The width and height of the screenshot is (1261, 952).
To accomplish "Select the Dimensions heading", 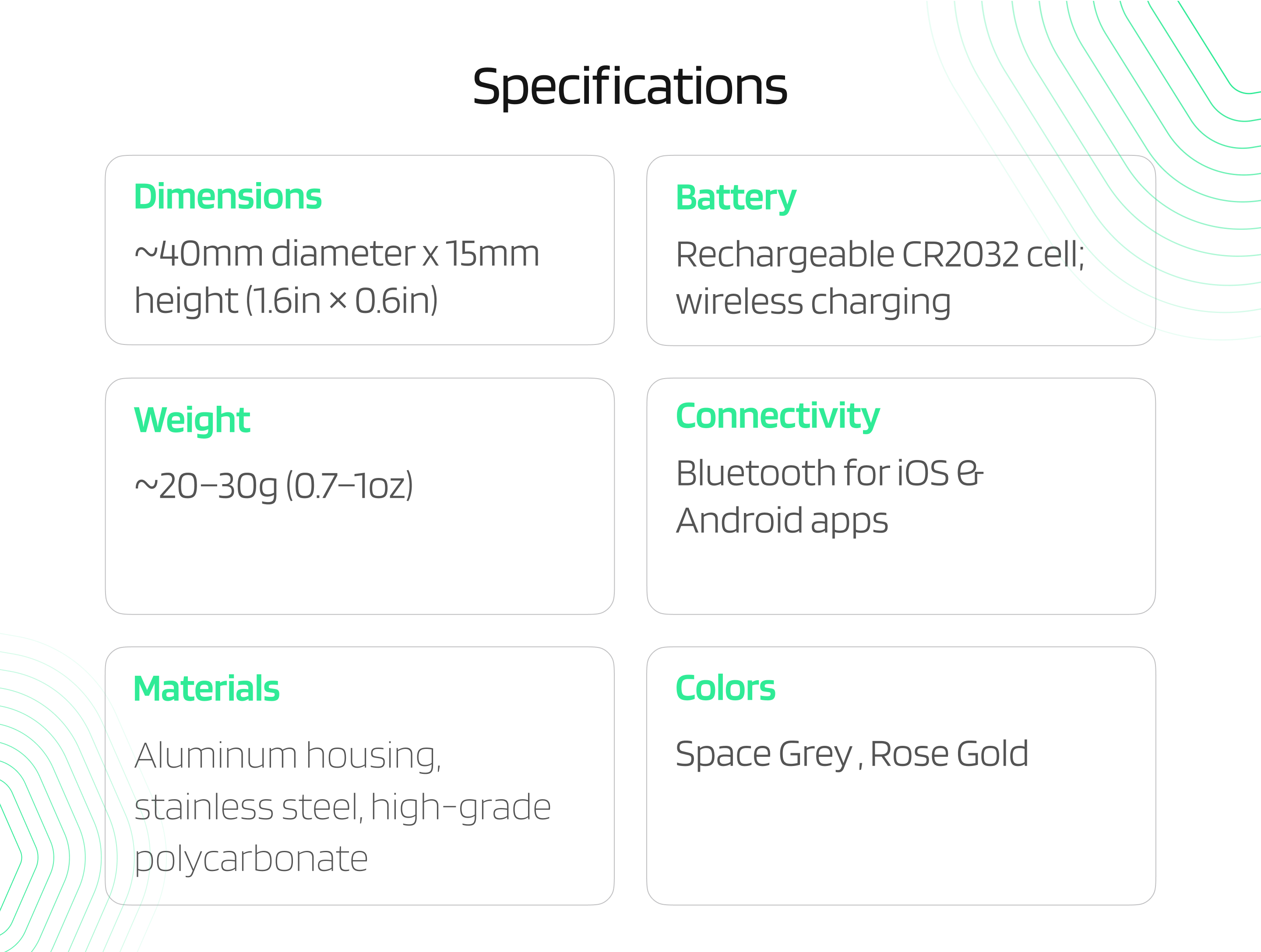I will pyautogui.click(x=227, y=197).
